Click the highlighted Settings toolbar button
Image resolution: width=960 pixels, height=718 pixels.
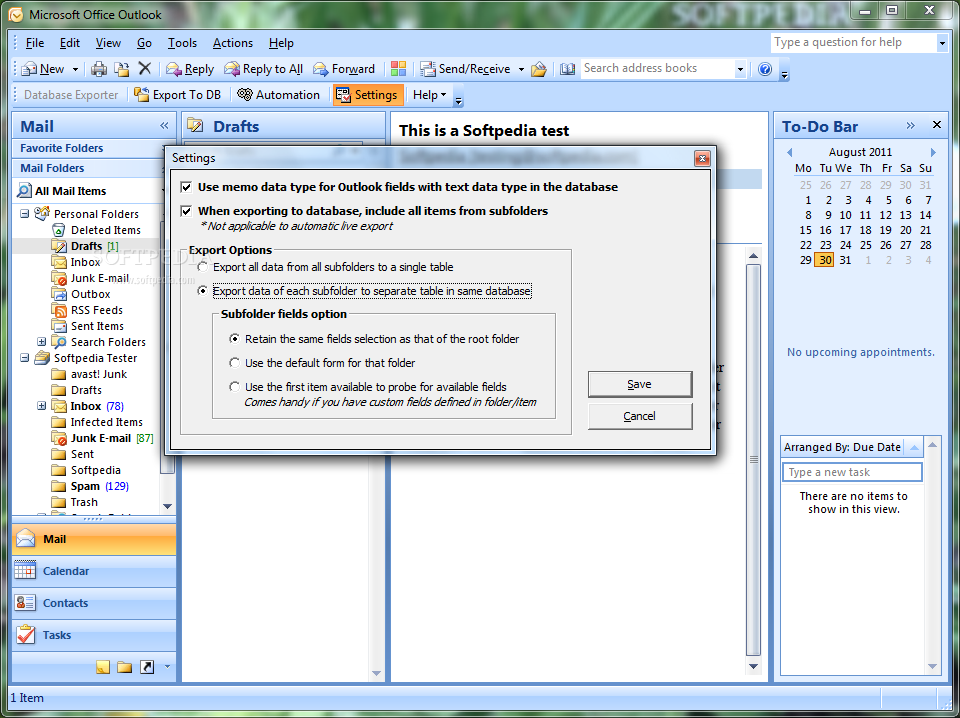pyautogui.click(x=368, y=95)
